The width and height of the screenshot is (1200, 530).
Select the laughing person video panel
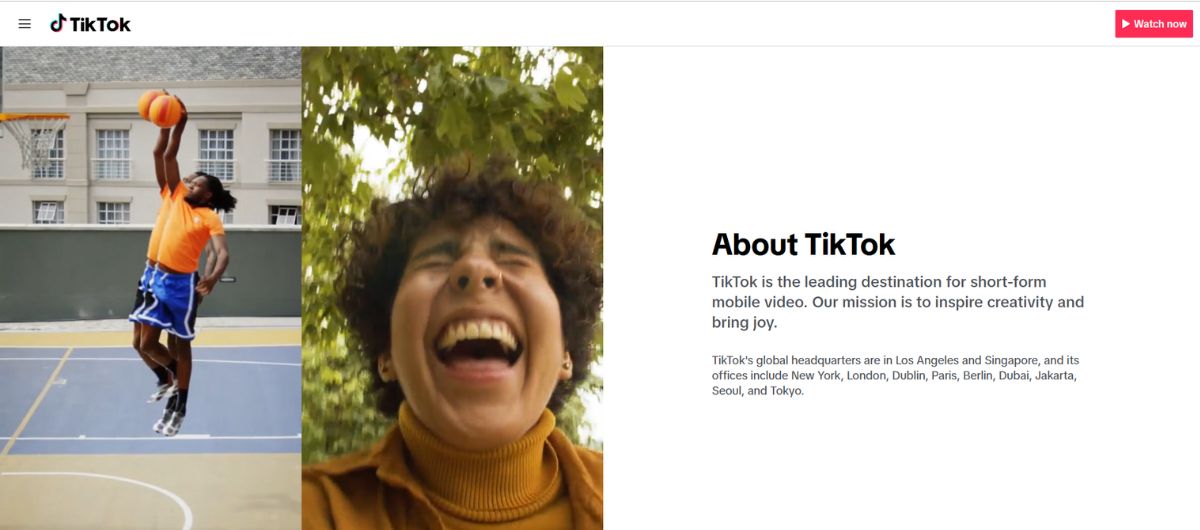pyautogui.click(x=452, y=288)
